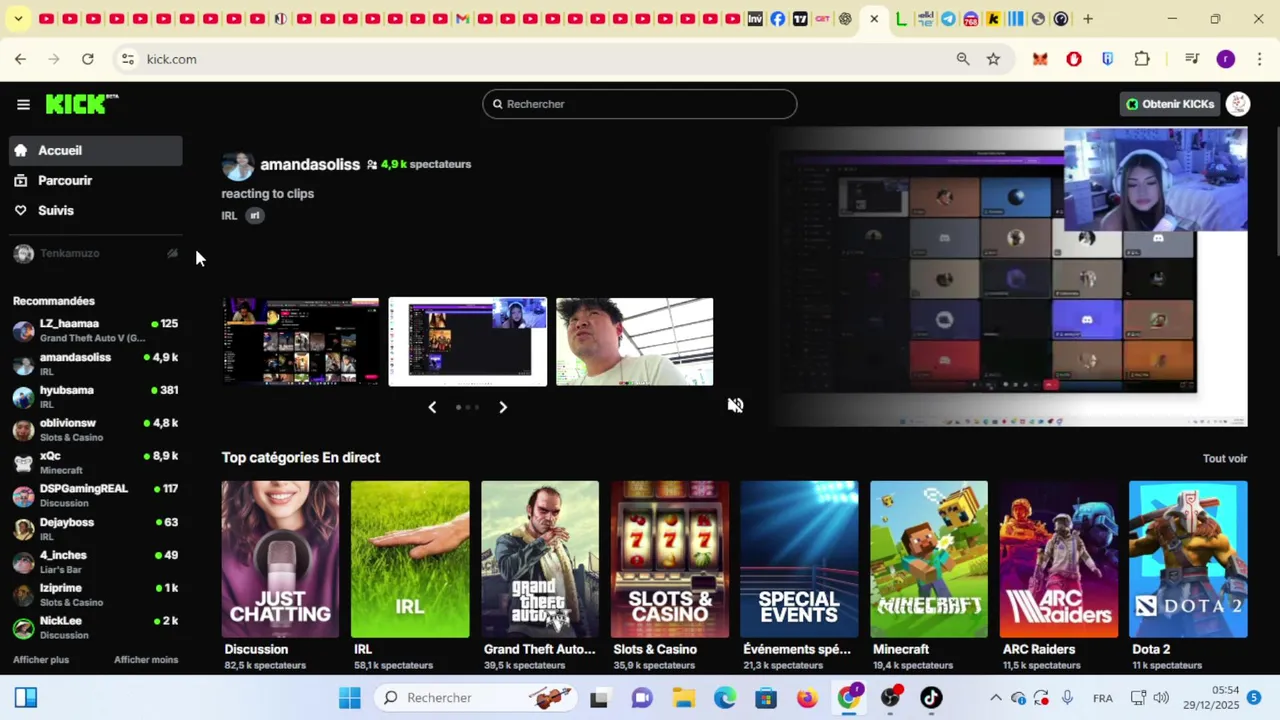The height and width of the screenshot is (720, 1280).
Task: Open the Kick hamburger sidebar menu
Action: tap(23, 104)
